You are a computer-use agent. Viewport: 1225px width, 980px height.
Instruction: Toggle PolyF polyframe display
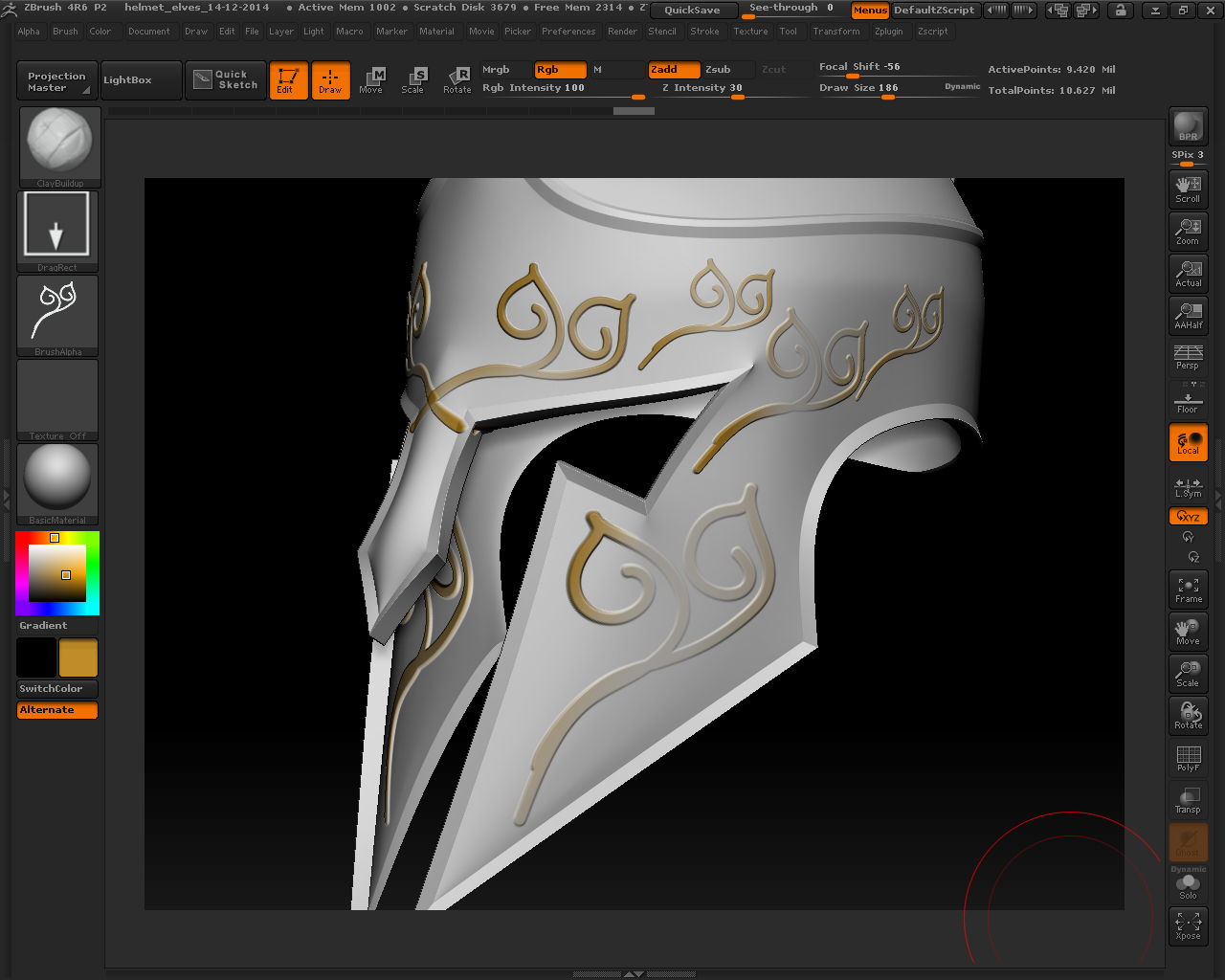point(1188,758)
